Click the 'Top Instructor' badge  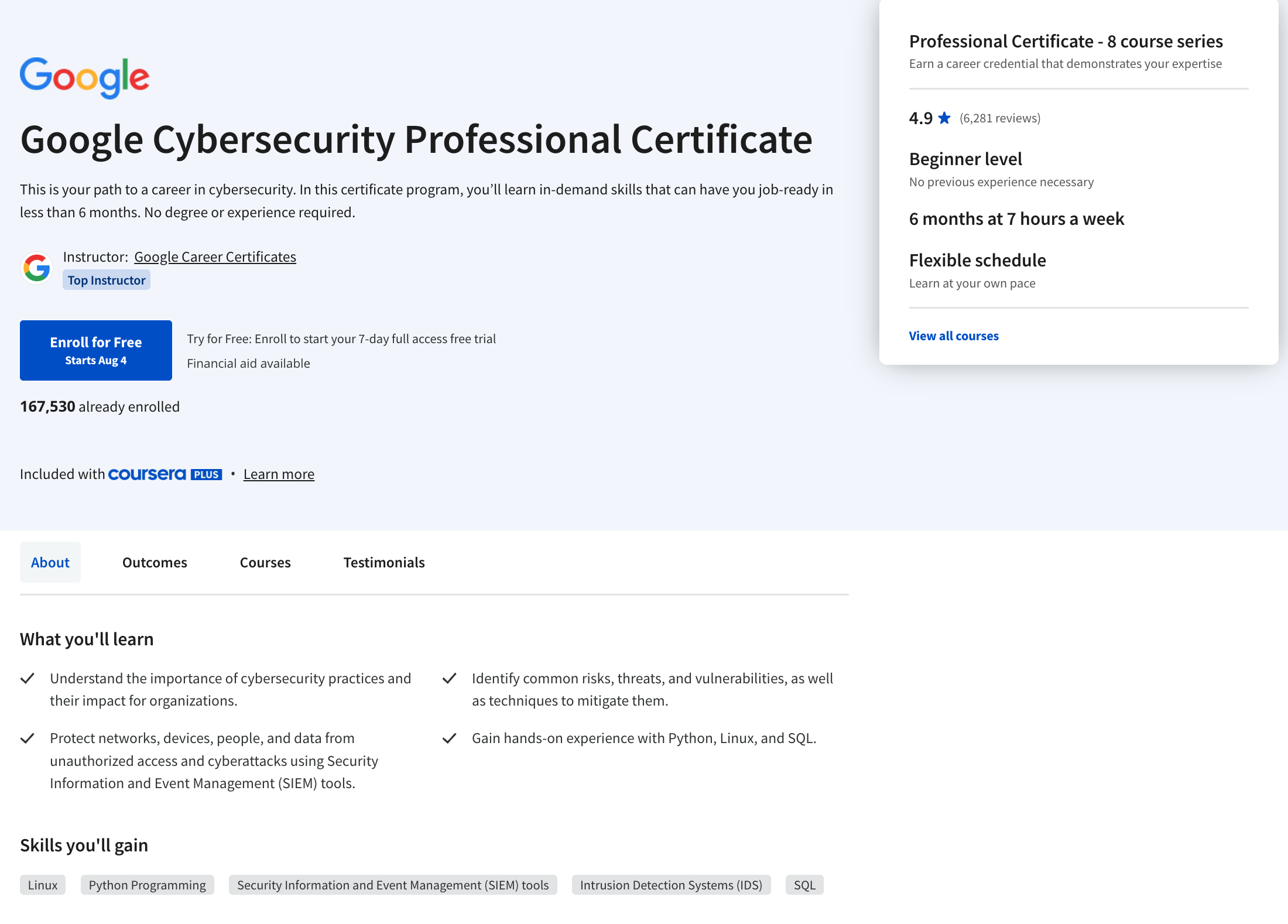point(106,279)
